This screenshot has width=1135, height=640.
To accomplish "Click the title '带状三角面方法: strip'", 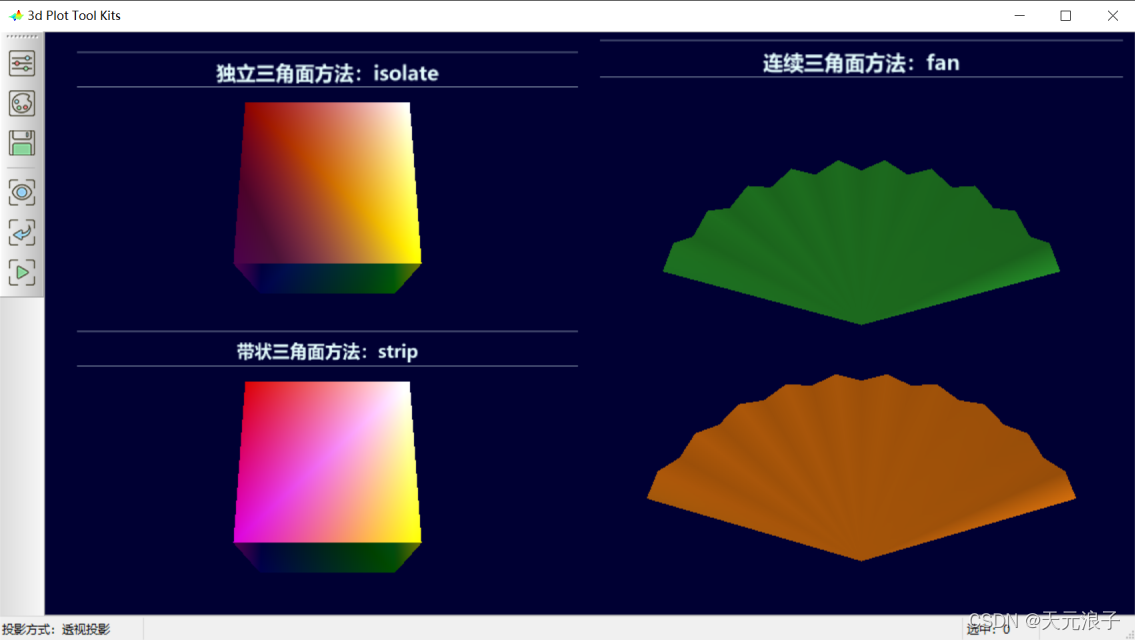I will tap(327, 352).
